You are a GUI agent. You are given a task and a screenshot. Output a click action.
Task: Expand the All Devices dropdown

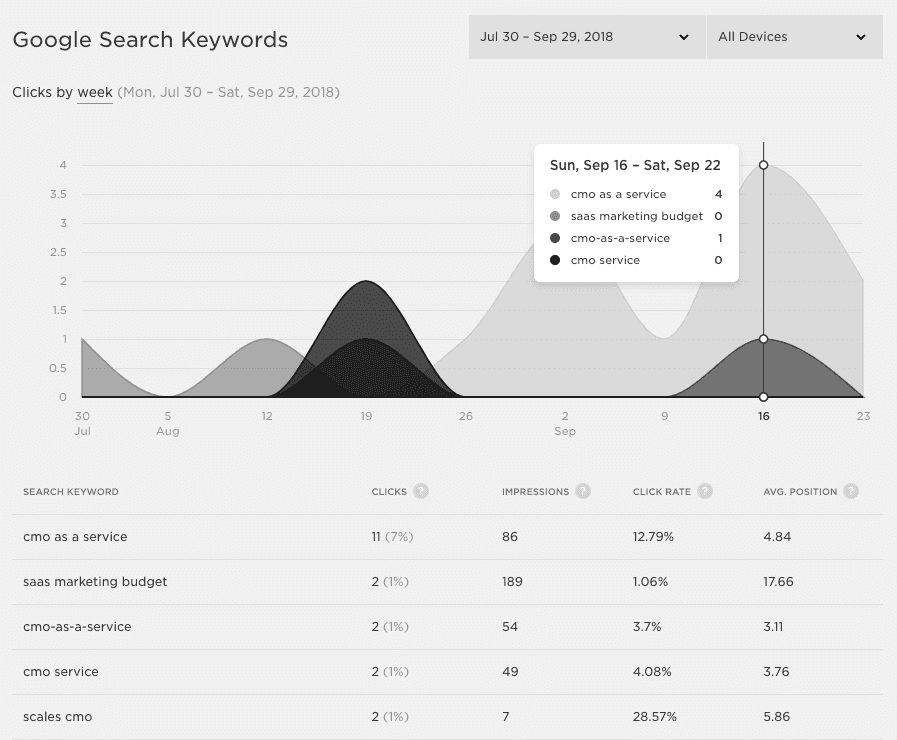pyautogui.click(x=793, y=37)
